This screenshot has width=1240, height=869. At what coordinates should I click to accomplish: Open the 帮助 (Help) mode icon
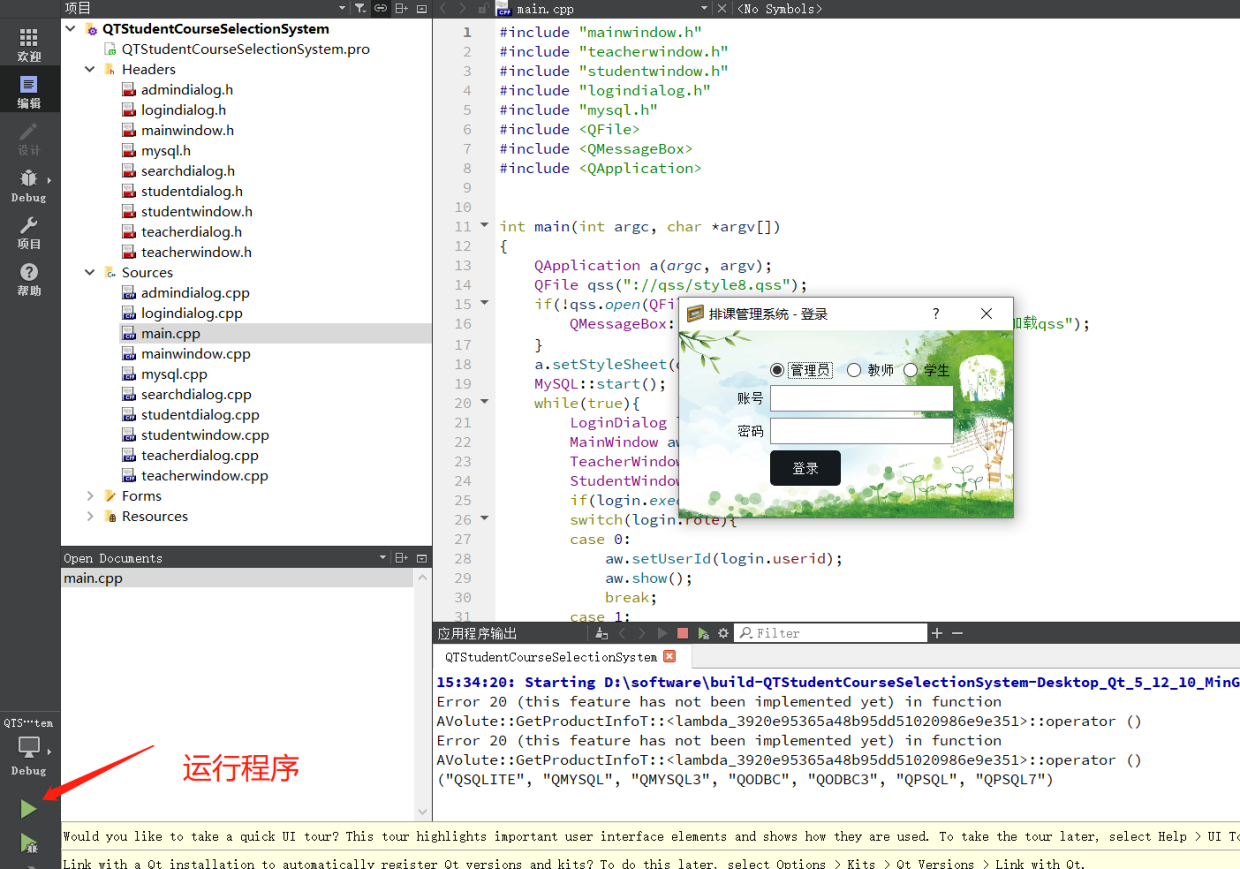point(29,273)
